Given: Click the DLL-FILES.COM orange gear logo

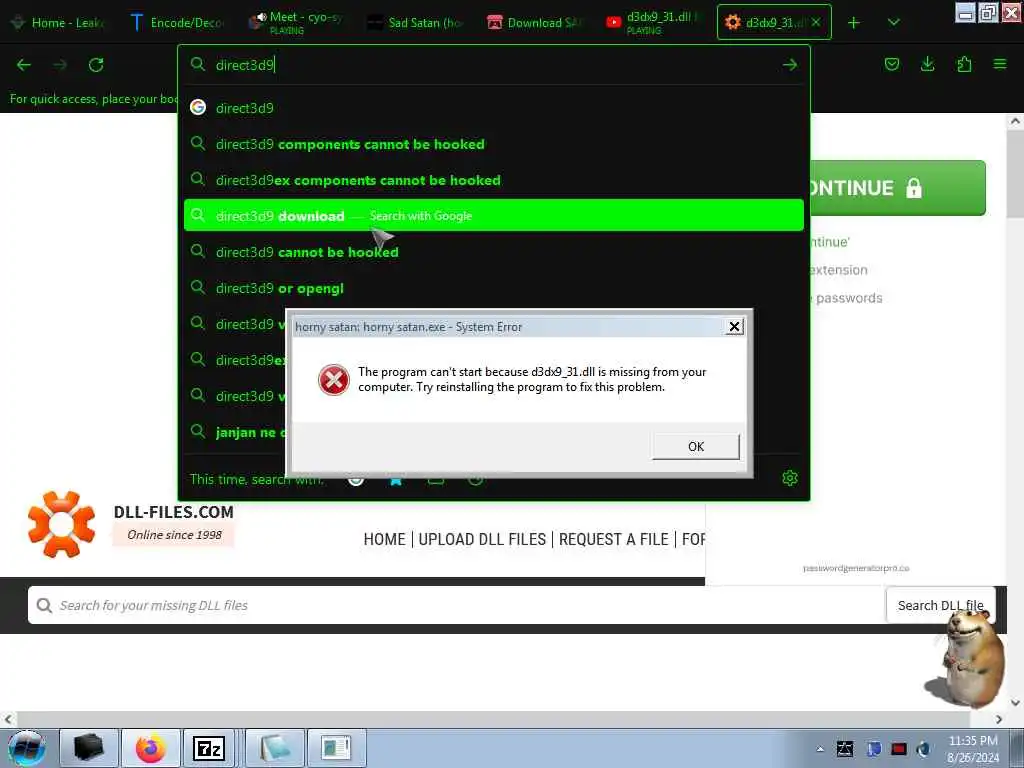Looking at the screenshot, I should (61, 524).
